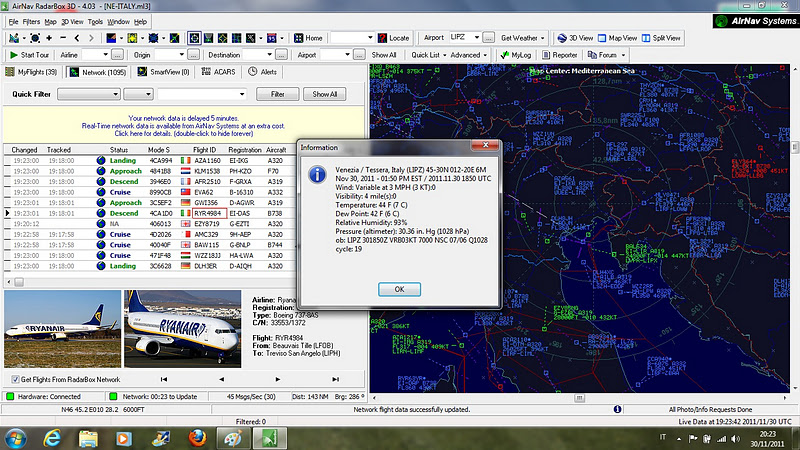This screenshot has height=450, width=800.
Task: Click the map horizontal scrollbar thumb
Action: pyautogui.click(x=579, y=397)
